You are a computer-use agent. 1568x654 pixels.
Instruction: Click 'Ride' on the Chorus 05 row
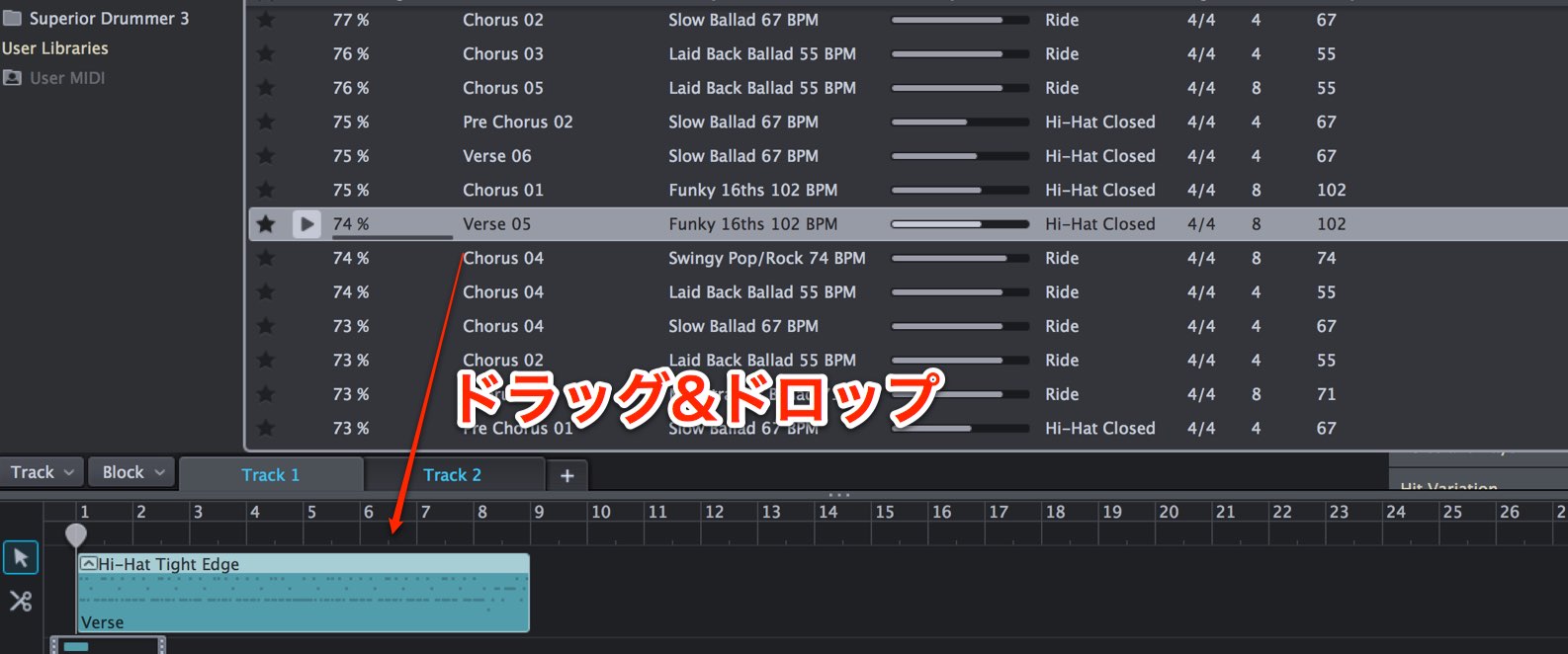(x=1063, y=88)
